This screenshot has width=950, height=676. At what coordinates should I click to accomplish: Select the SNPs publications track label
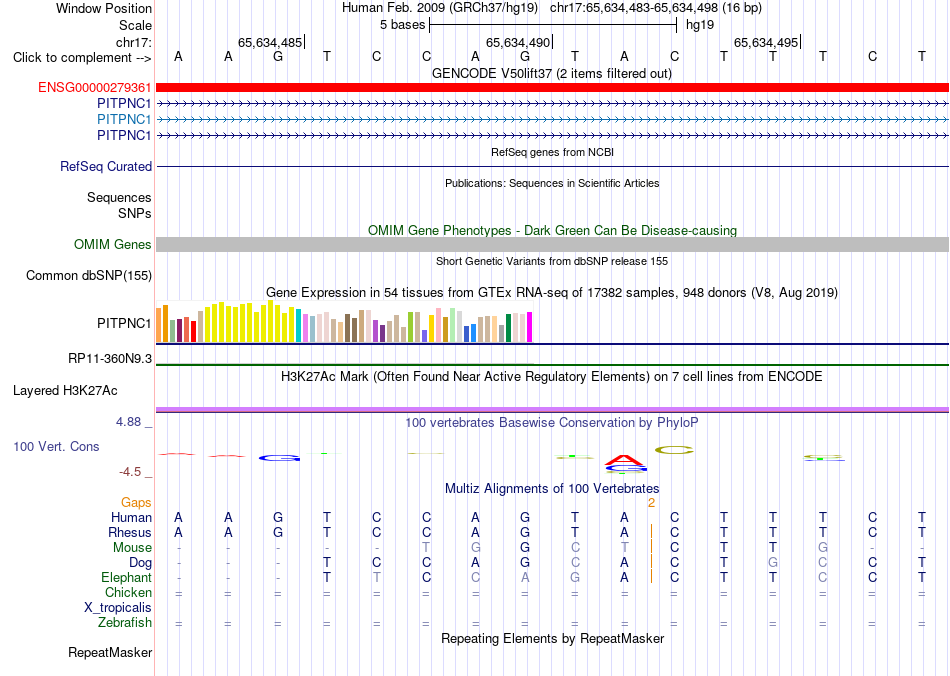pos(135,213)
